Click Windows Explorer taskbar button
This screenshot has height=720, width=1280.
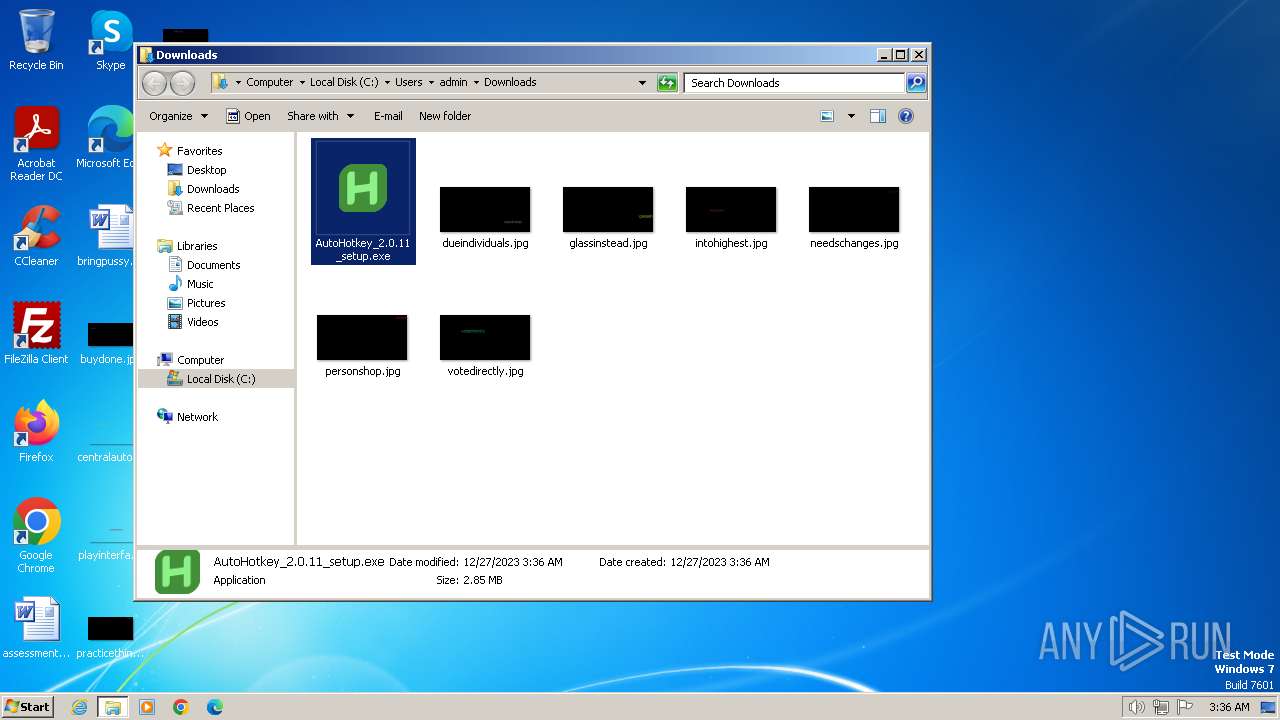[113, 707]
